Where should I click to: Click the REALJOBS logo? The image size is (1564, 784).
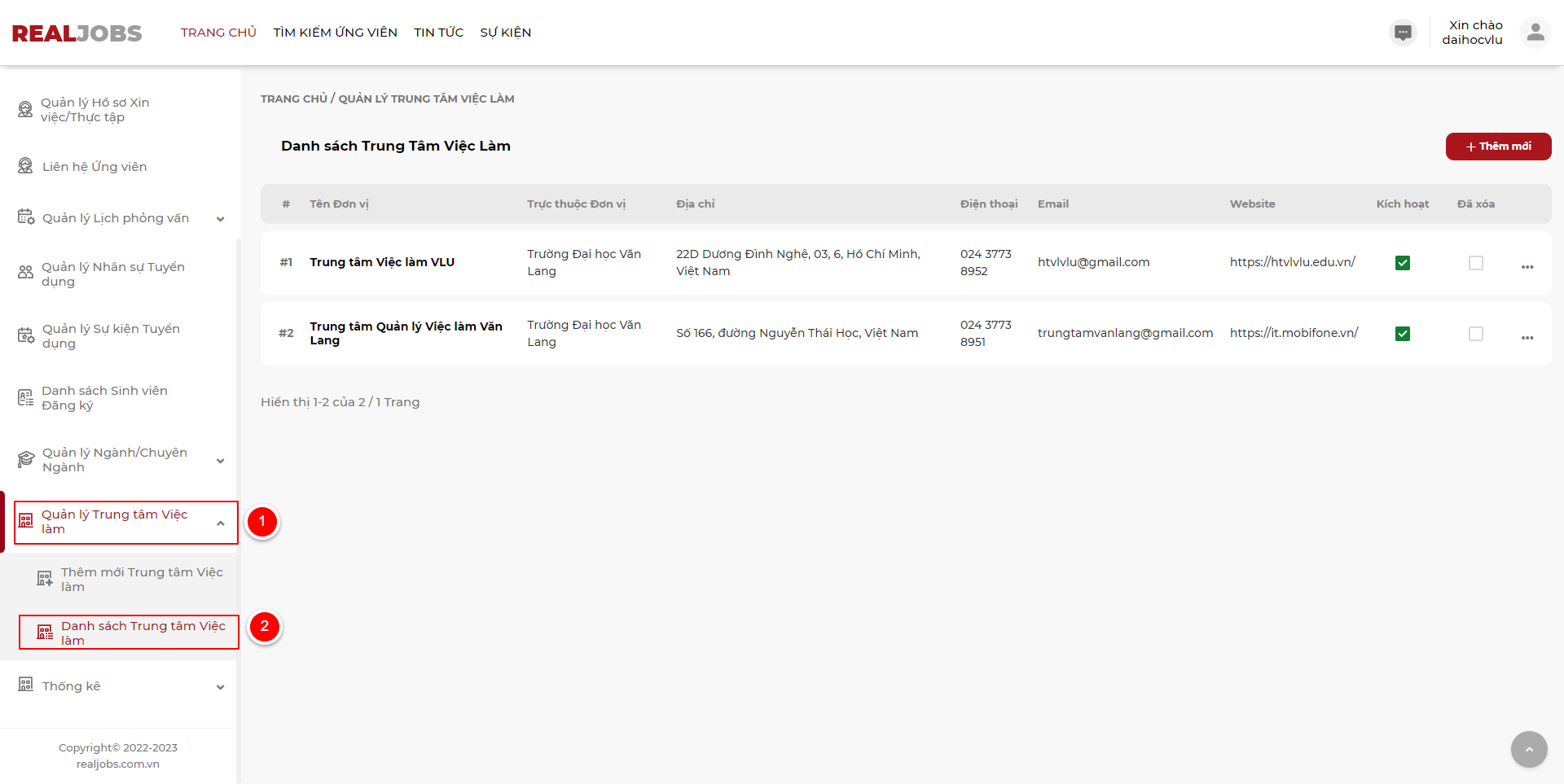(x=77, y=33)
